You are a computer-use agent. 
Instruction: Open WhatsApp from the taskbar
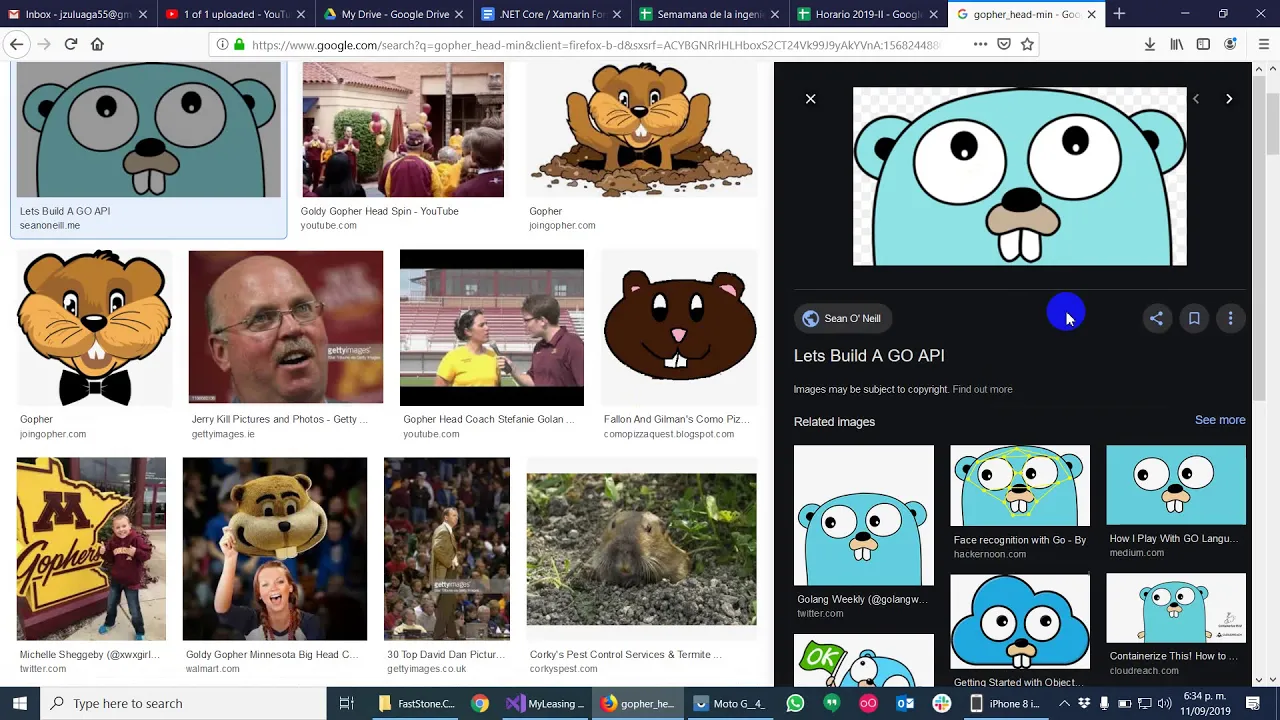(x=795, y=703)
